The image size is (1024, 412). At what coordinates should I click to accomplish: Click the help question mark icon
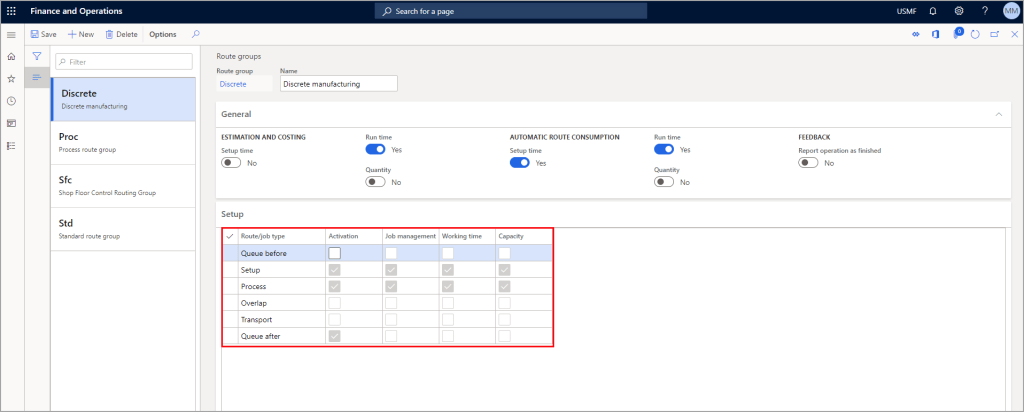[x=984, y=11]
